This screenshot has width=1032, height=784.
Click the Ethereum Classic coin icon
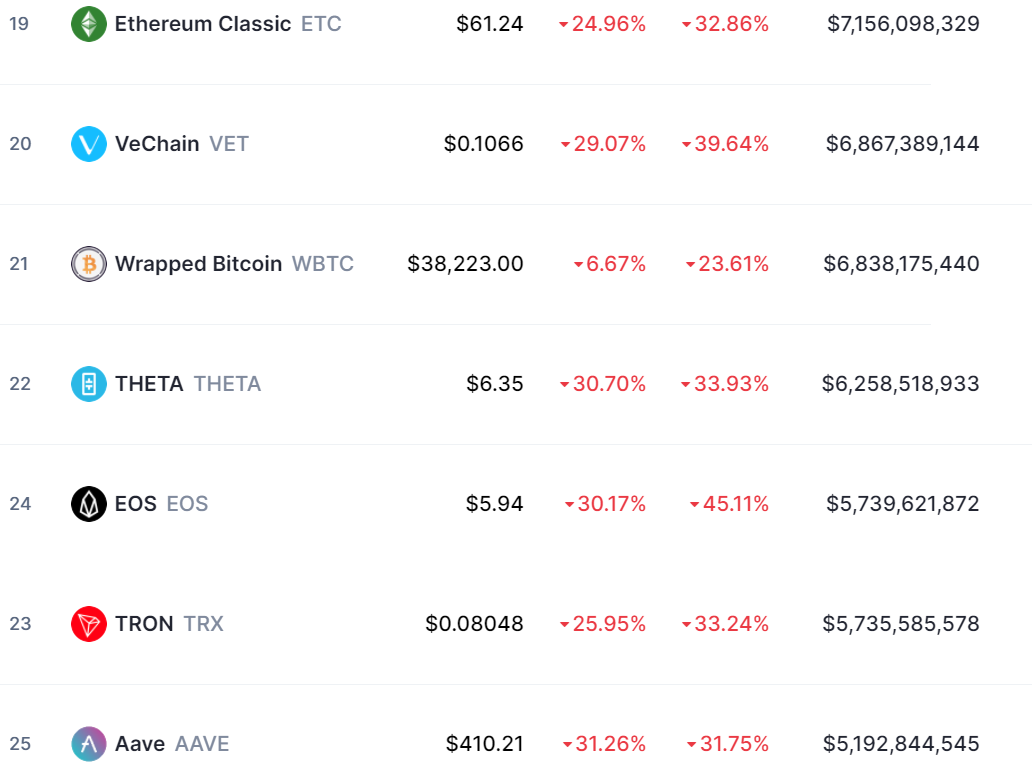[x=89, y=24]
